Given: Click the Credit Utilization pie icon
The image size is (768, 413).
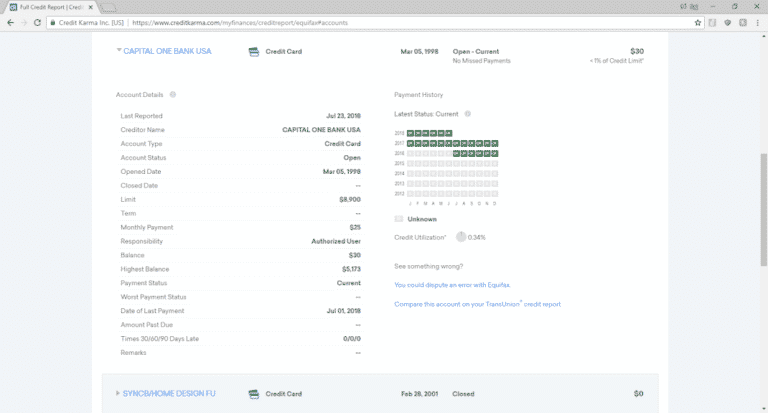Looking at the screenshot, I should coord(461,237).
